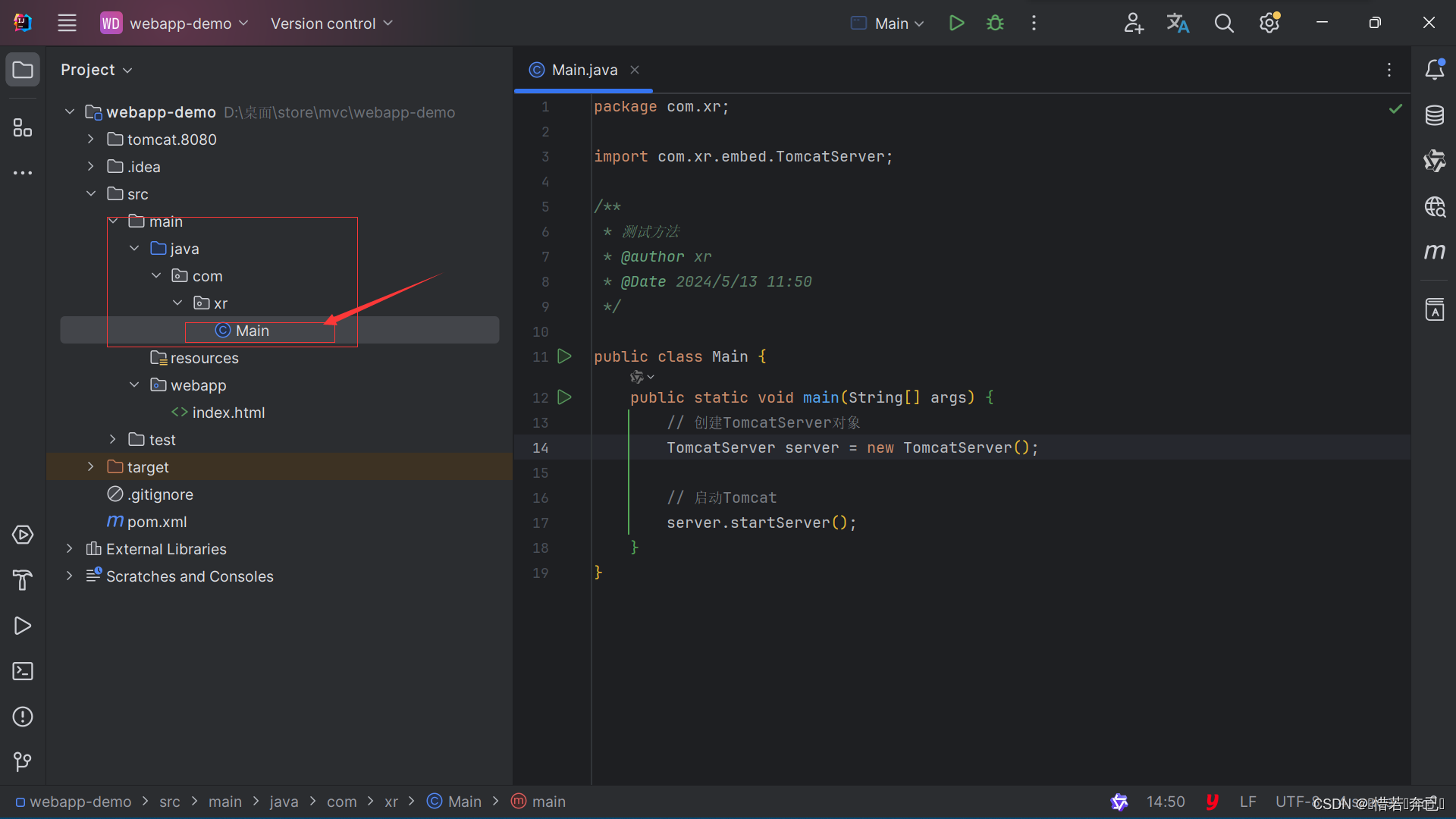Open the Terminal tool window
The width and height of the screenshot is (1456, 819).
pyautogui.click(x=23, y=671)
